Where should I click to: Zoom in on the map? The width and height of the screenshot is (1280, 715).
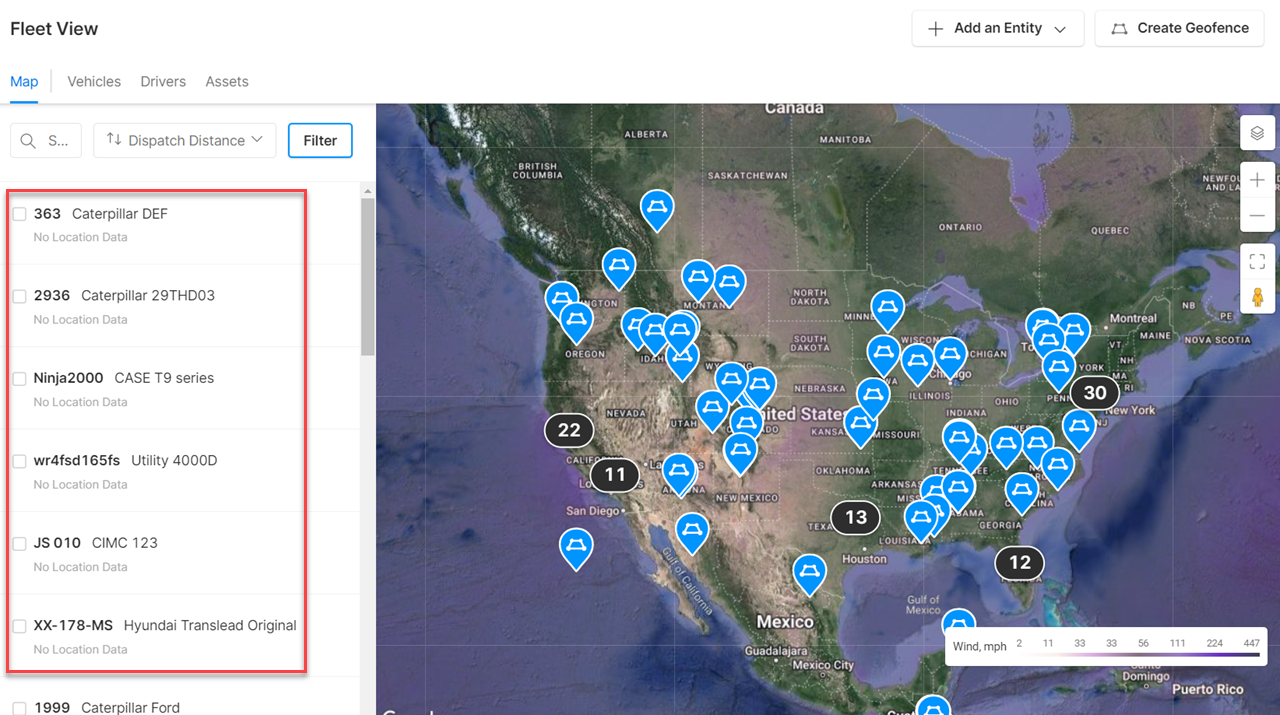pyautogui.click(x=1257, y=180)
